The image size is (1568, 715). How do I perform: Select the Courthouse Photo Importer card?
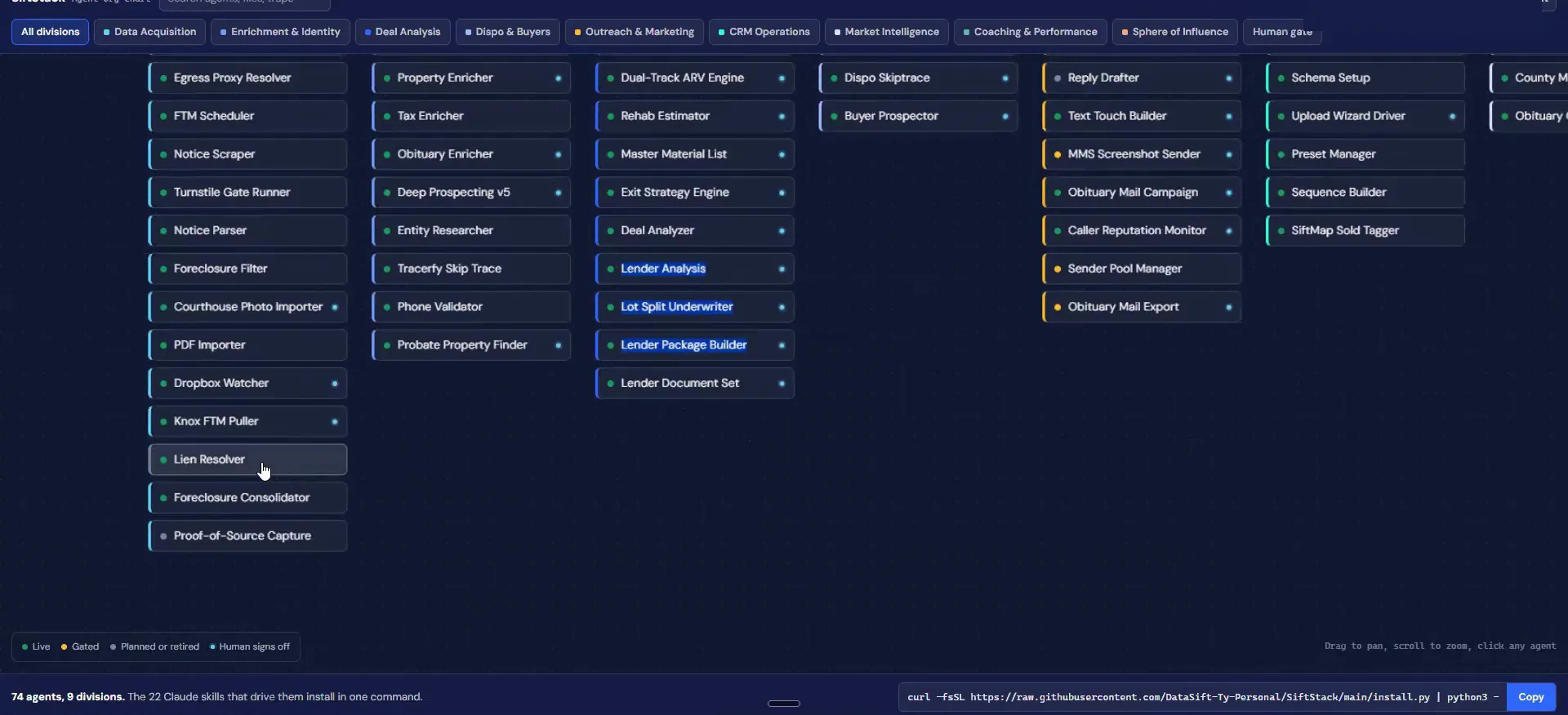(x=247, y=307)
